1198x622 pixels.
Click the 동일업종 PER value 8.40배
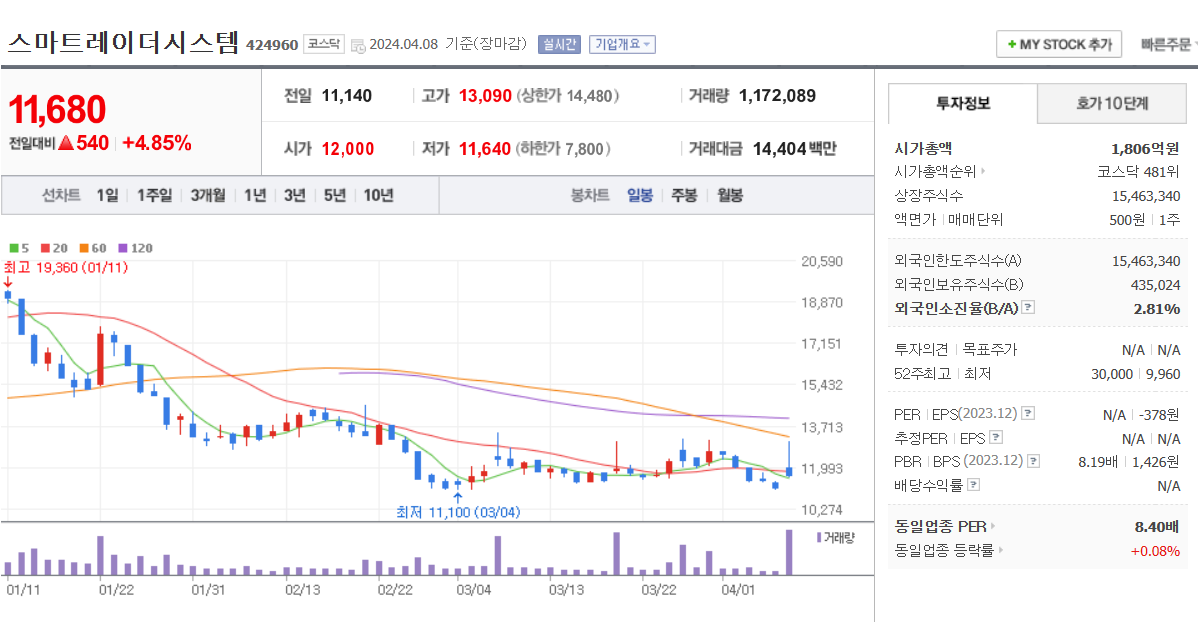coord(1157,526)
